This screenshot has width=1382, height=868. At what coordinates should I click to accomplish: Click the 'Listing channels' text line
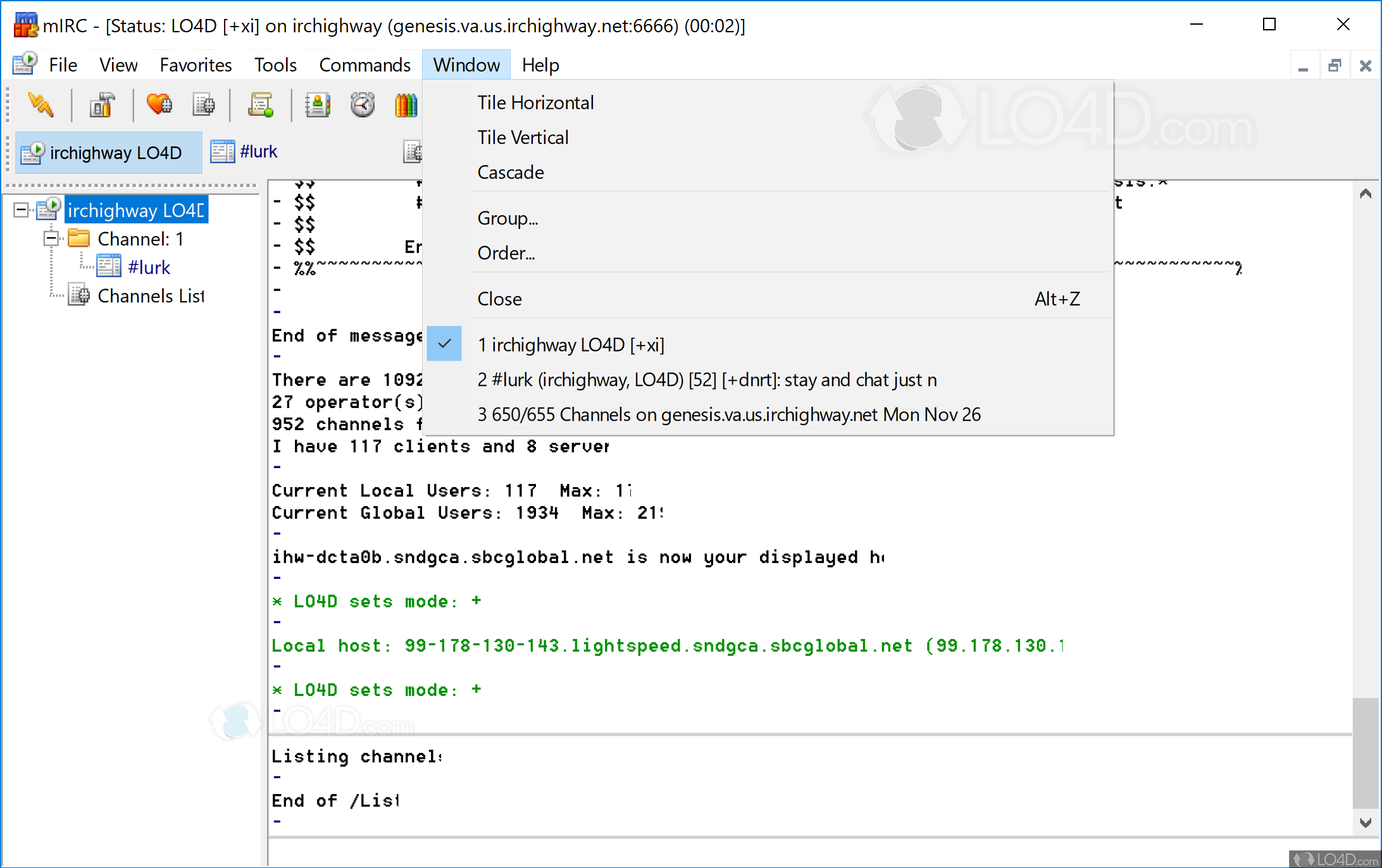point(357,756)
